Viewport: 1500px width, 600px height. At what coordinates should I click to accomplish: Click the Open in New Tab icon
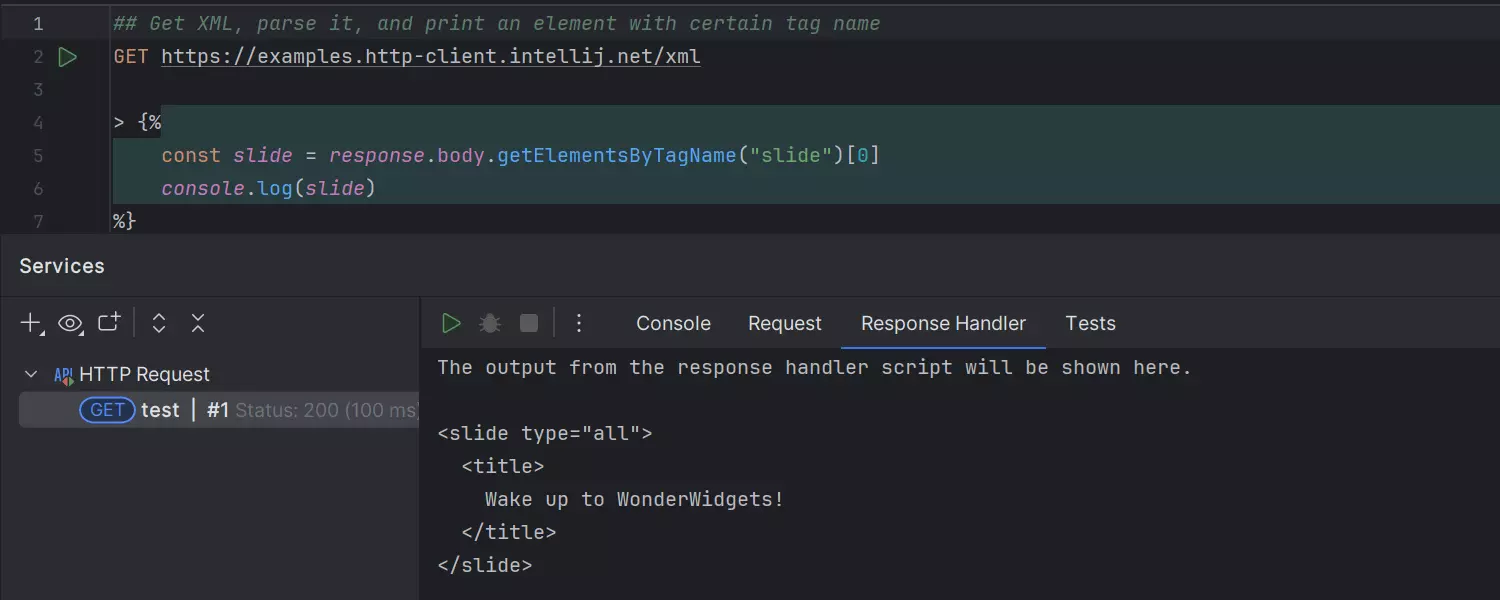point(109,323)
